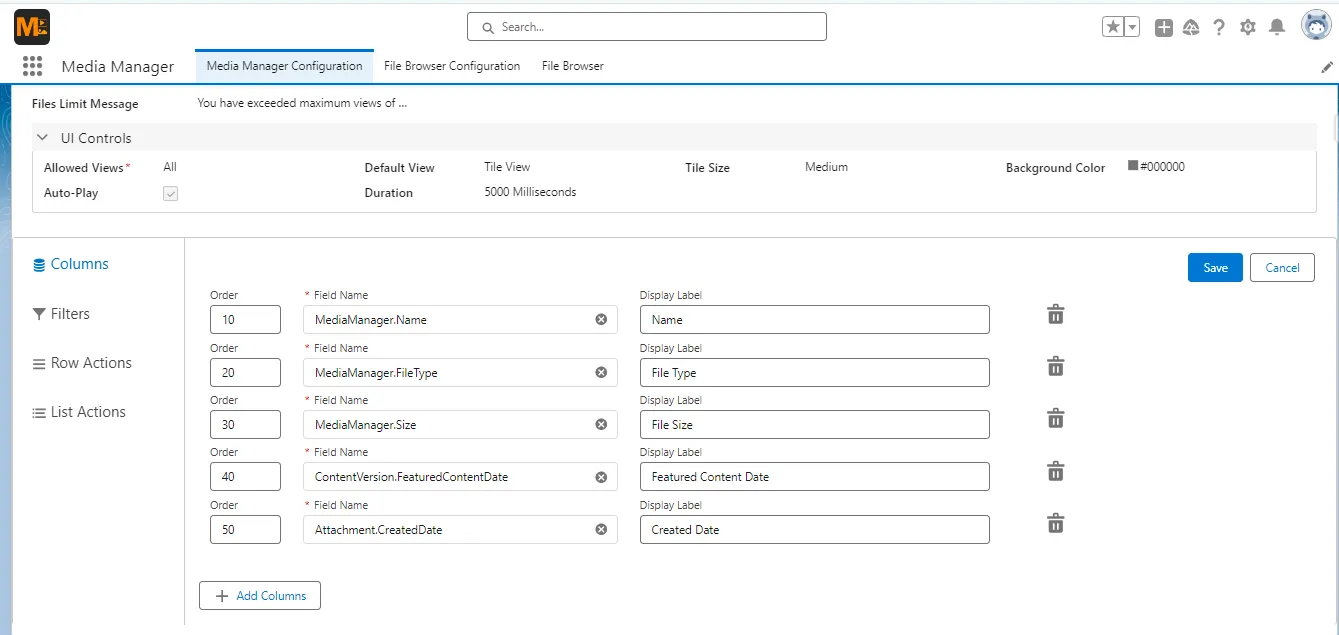
Task: Switch to Media Manager Configuration tab
Action: point(284,66)
